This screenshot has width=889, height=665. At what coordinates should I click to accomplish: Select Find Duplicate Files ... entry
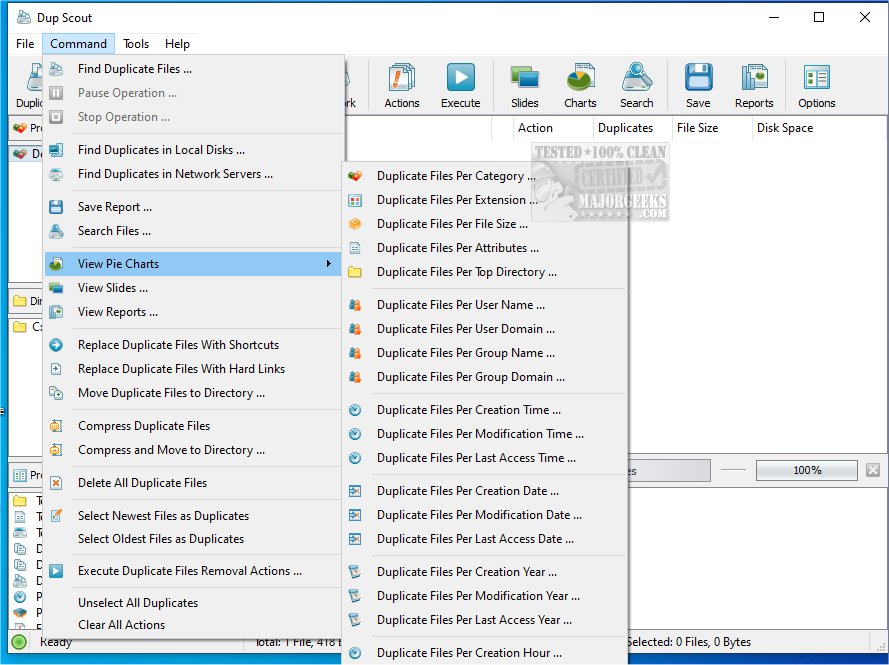coord(194,69)
